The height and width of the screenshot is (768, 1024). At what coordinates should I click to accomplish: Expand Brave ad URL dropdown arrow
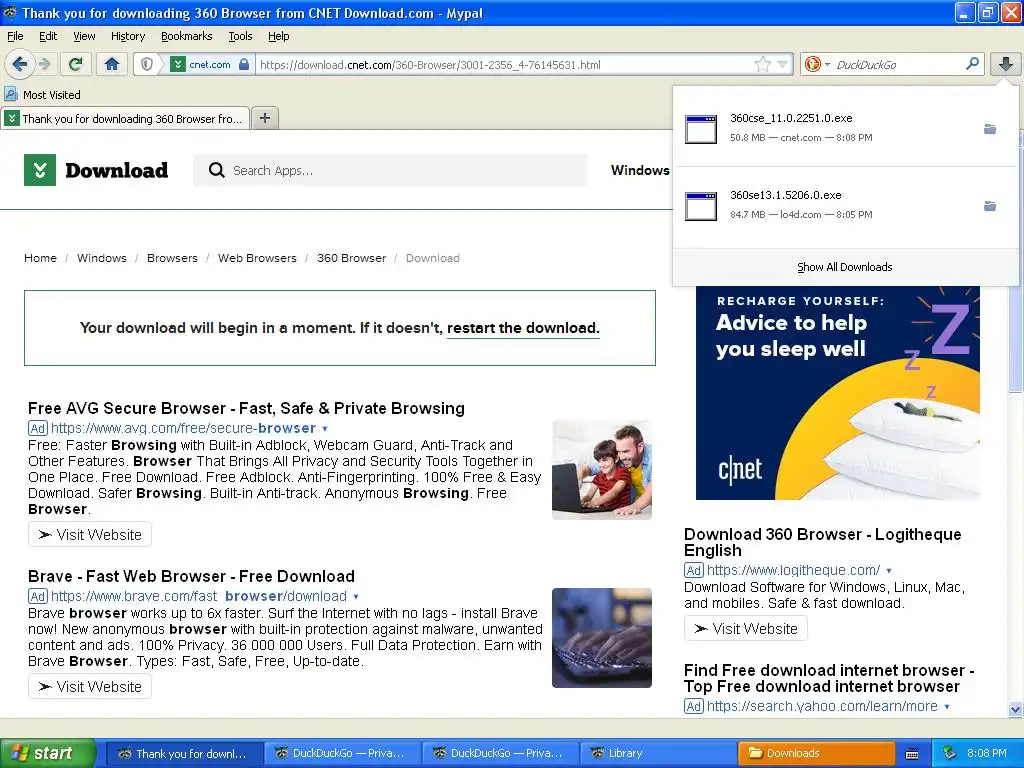coord(356,597)
